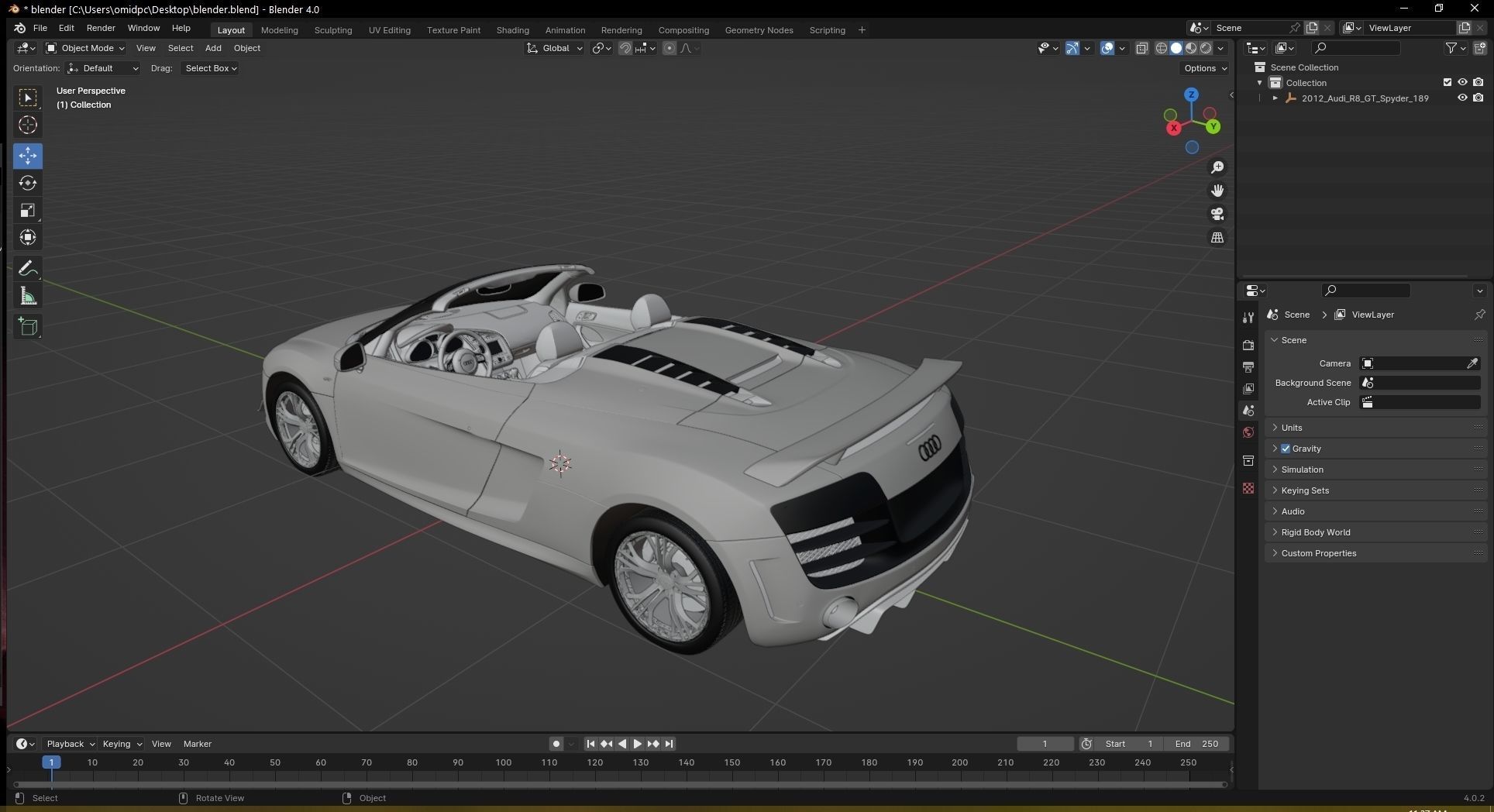Jump to the last frame
This screenshot has width=1494, height=812.
[x=669, y=744]
